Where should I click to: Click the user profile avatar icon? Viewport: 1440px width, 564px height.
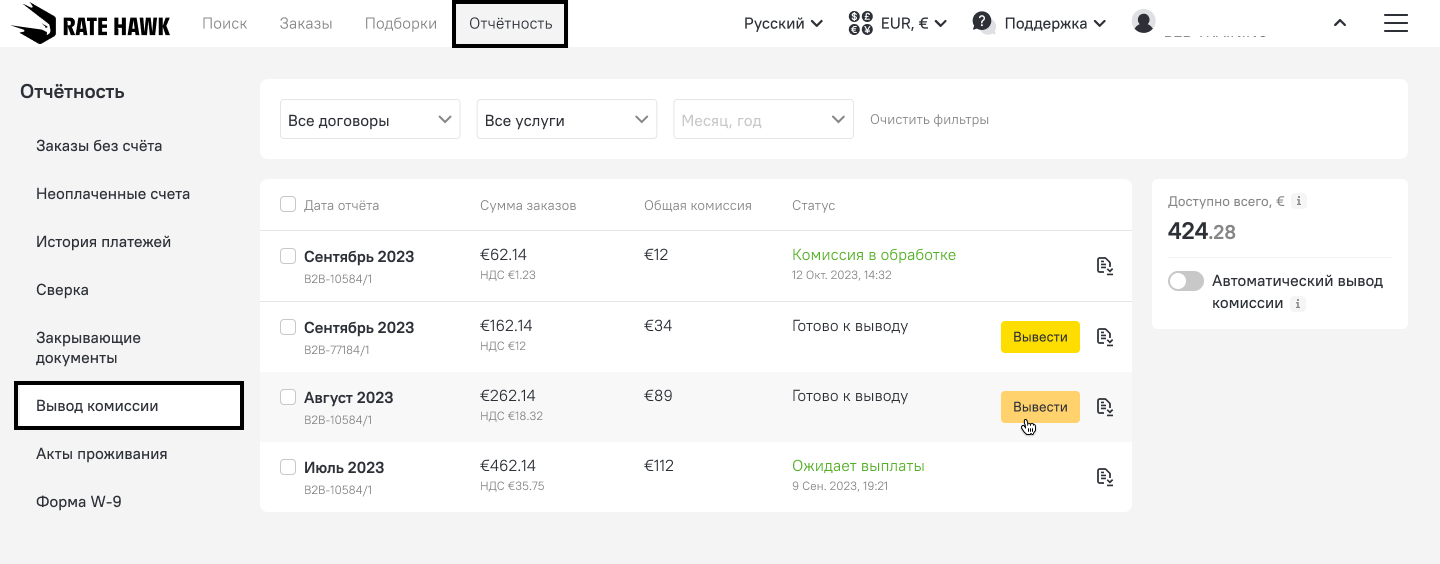[1143, 21]
